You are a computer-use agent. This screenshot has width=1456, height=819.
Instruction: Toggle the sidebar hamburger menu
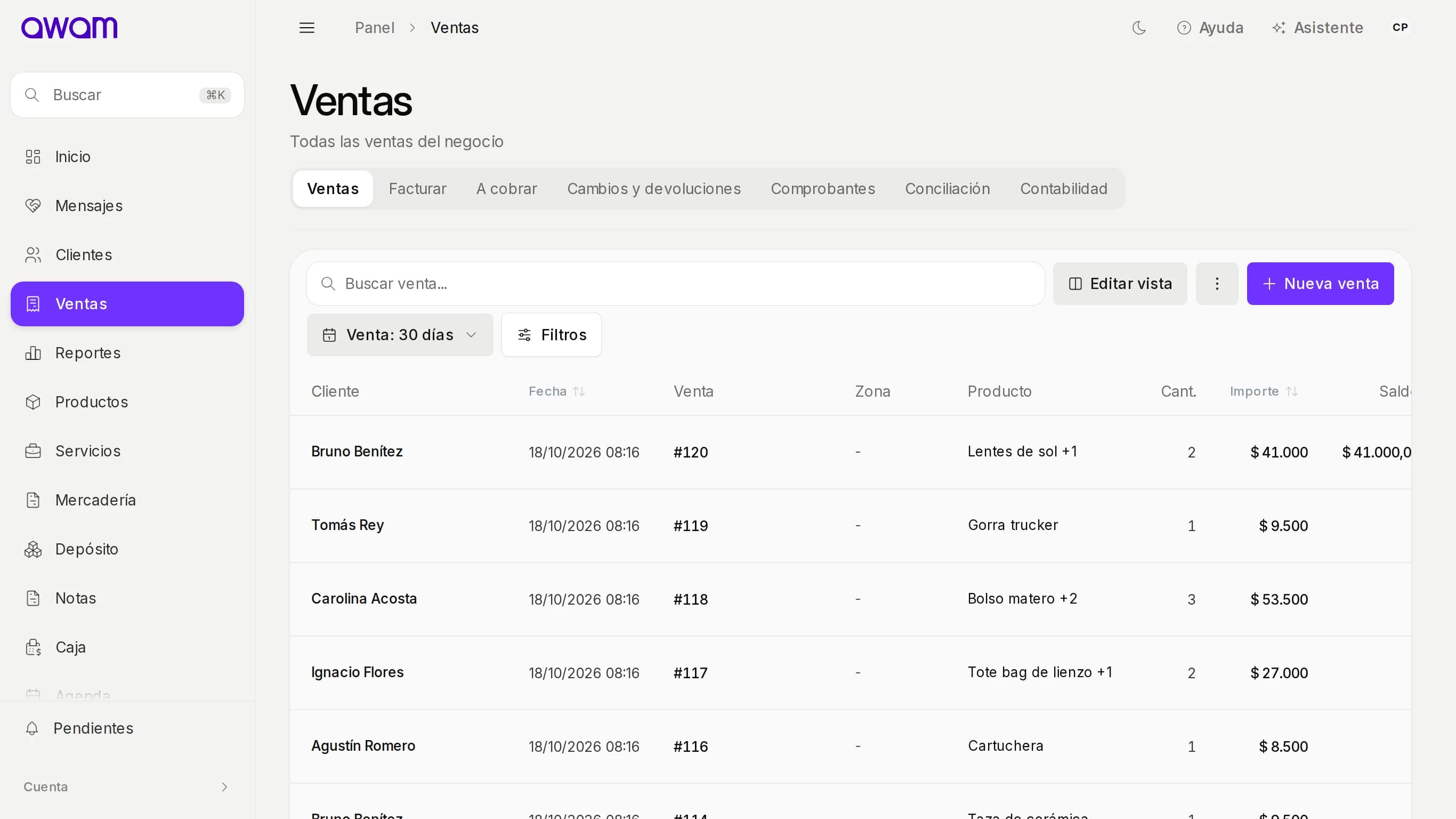coord(307,28)
